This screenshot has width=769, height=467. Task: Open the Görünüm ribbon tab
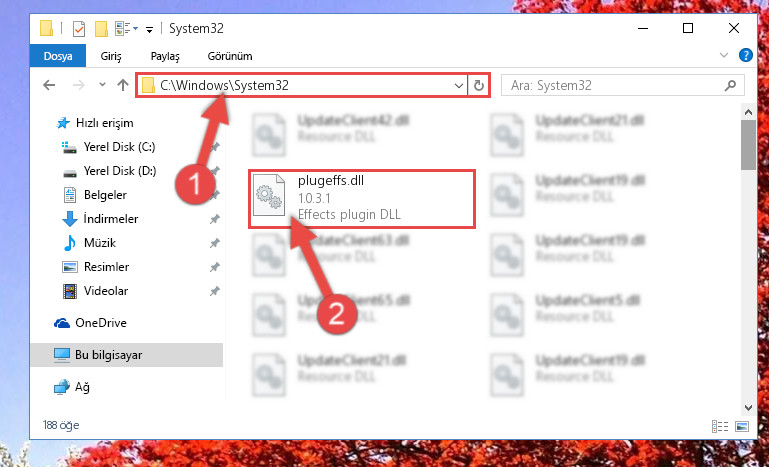[x=230, y=56]
